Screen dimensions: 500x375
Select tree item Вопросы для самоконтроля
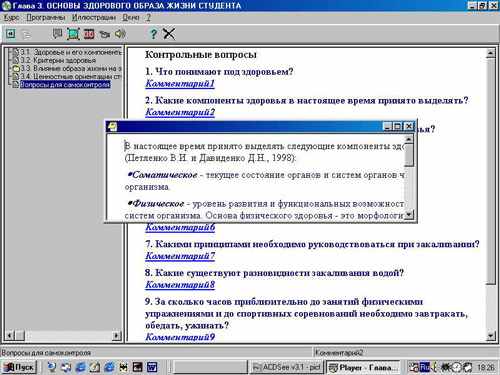pyautogui.click(x=65, y=84)
